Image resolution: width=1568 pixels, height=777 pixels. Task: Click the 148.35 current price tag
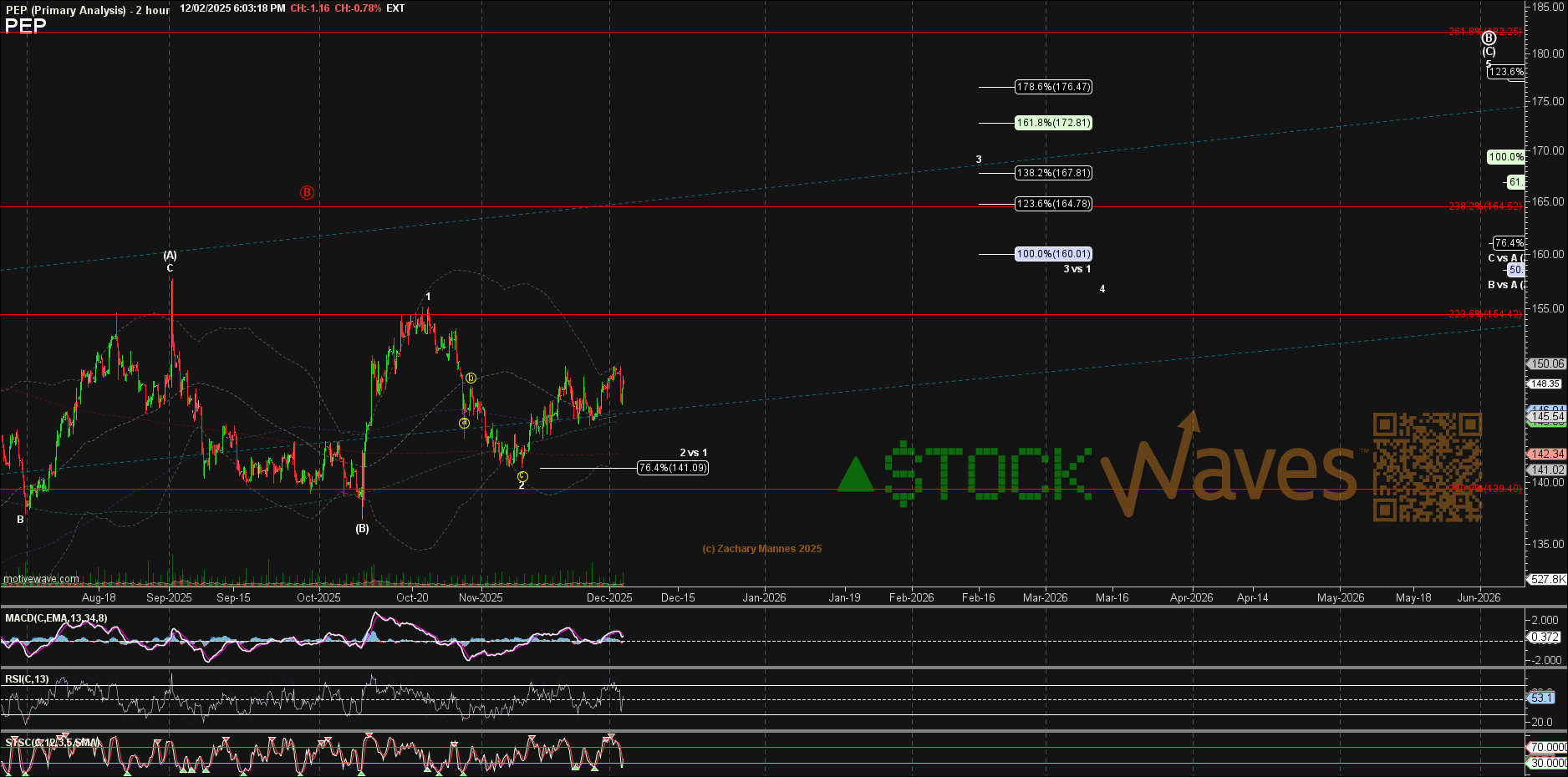pyautogui.click(x=1545, y=384)
